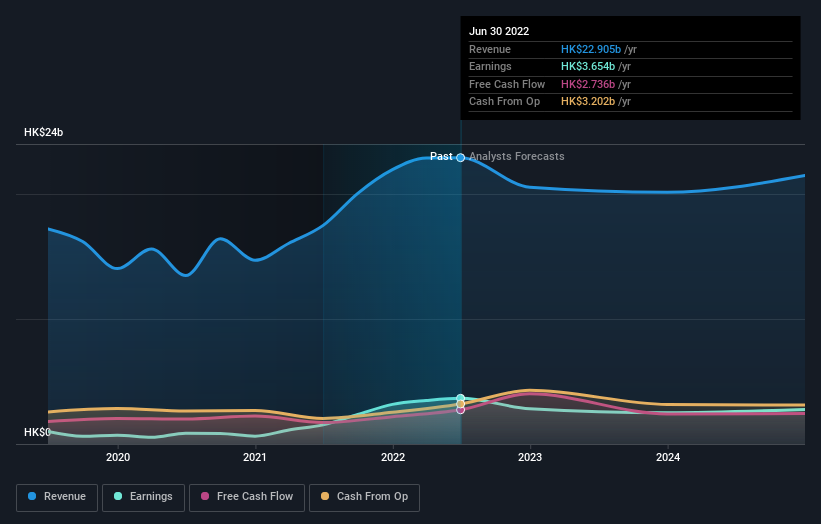Viewport: 821px width, 524px height.
Task: Toggle the Revenue legend button
Action: (x=57, y=497)
